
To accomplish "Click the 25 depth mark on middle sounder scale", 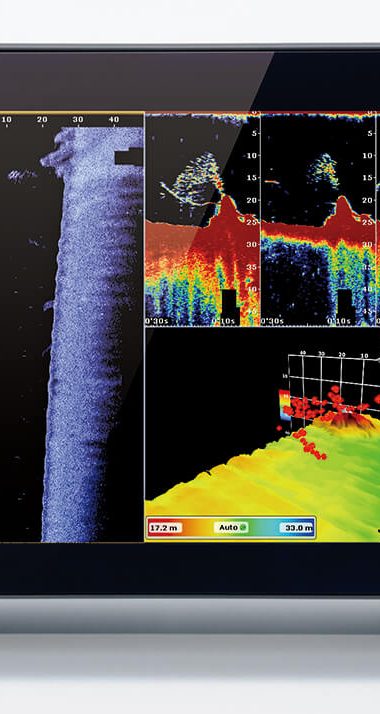I will point(369,222).
